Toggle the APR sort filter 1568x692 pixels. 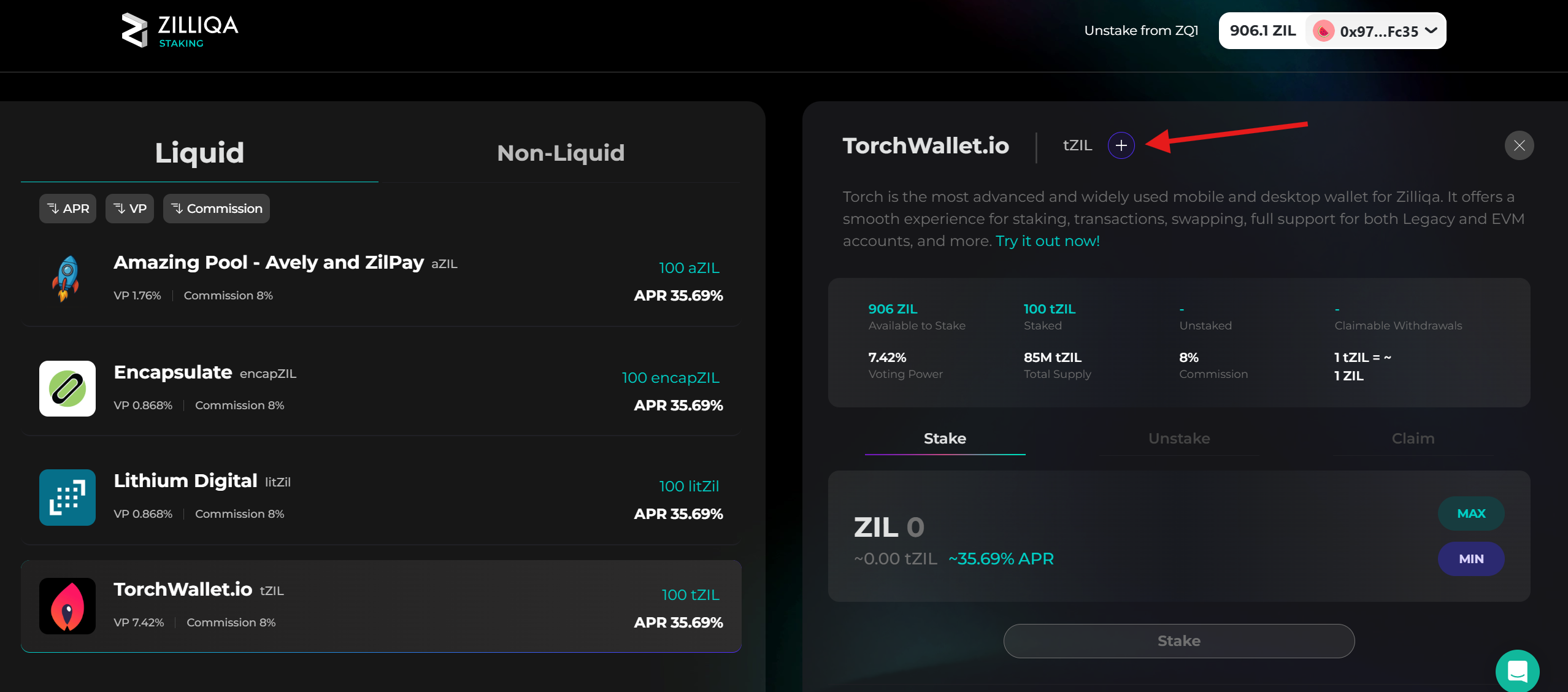(67, 208)
